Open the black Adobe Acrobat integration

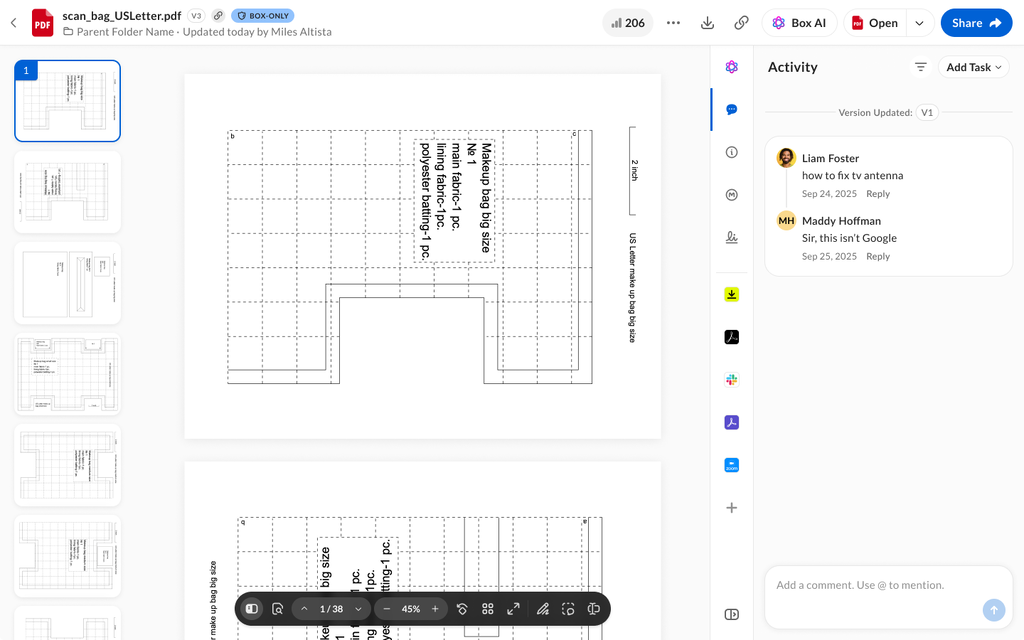731,337
